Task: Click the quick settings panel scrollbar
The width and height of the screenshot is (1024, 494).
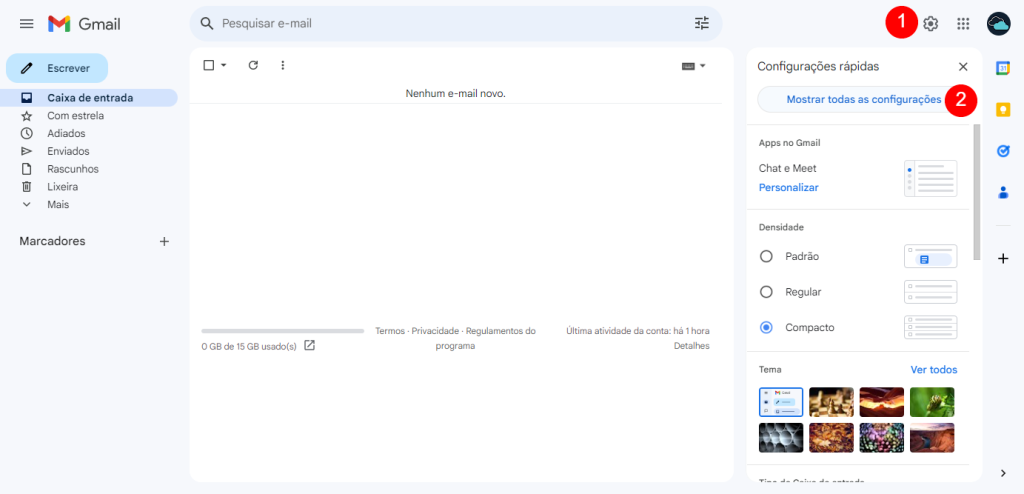Action: click(x=977, y=191)
